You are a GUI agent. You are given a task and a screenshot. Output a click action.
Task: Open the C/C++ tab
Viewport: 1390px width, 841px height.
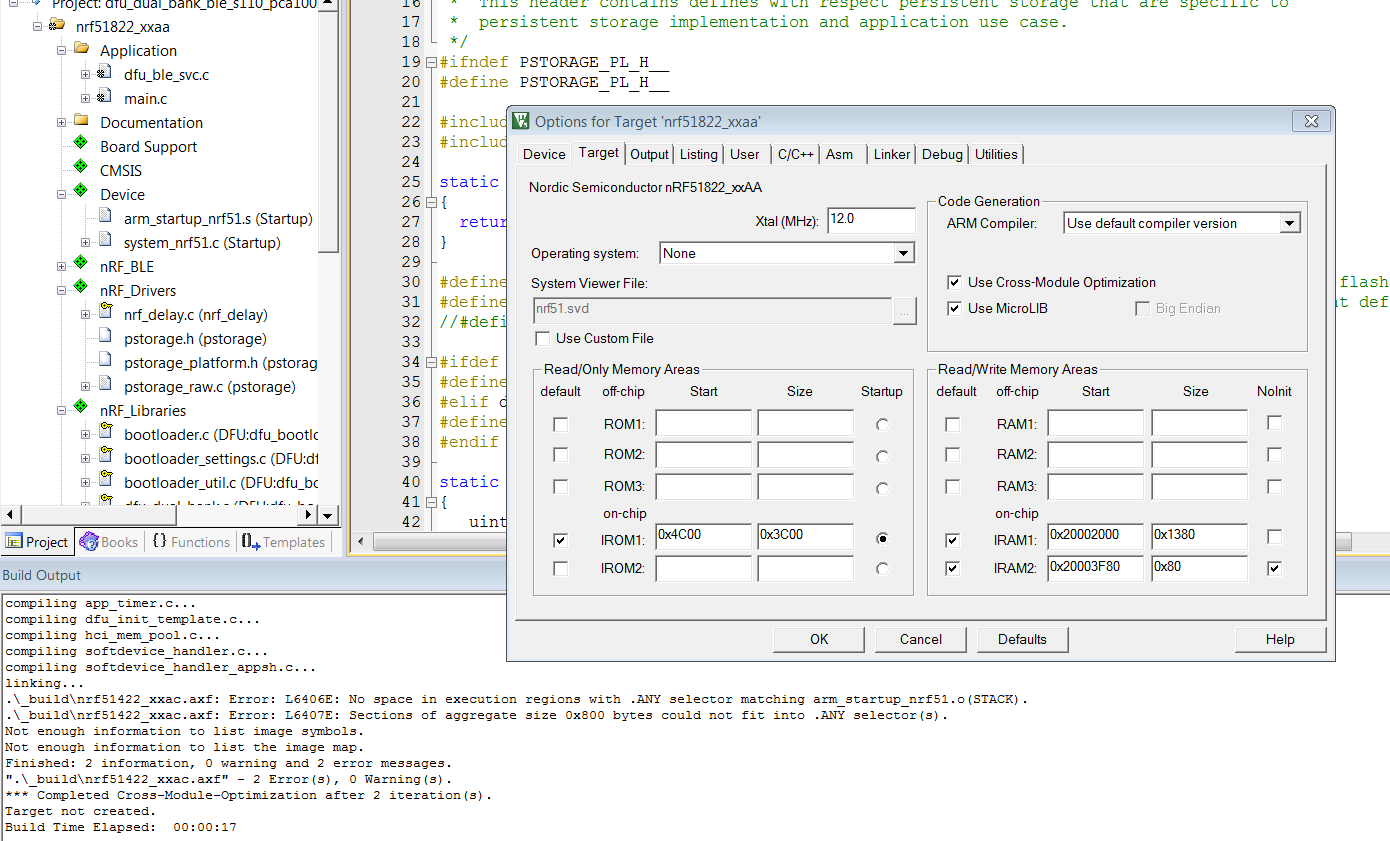(796, 154)
